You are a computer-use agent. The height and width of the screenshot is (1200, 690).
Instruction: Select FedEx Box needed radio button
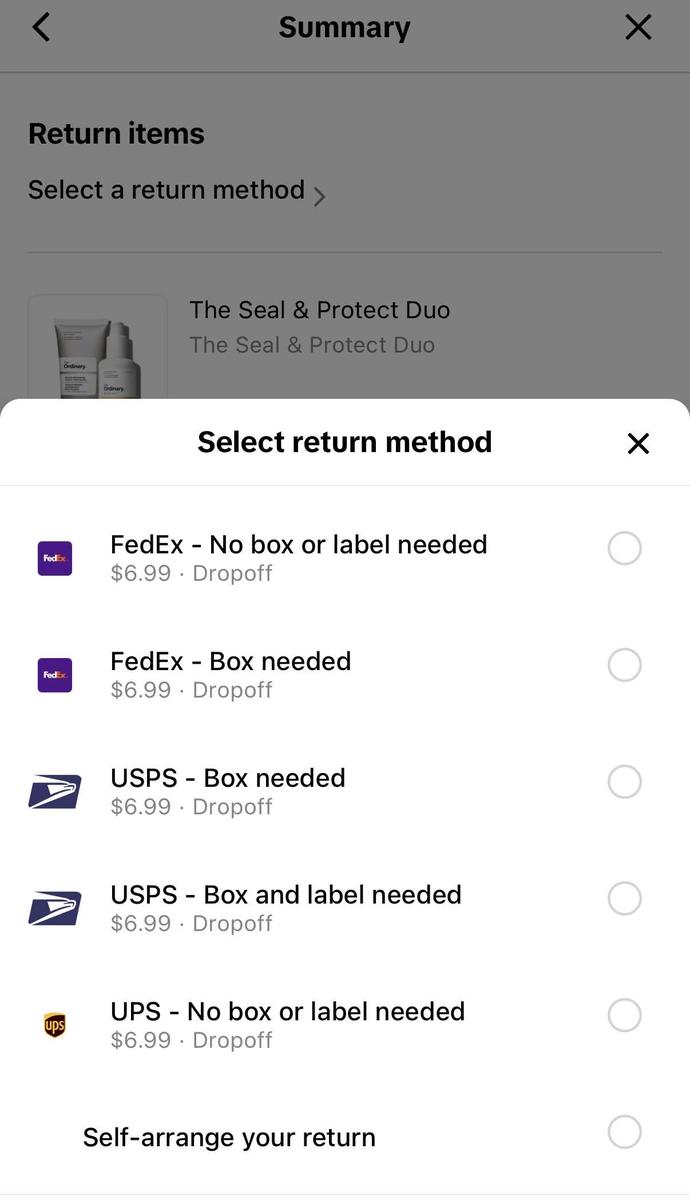pyautogui.click(x=624, y=665)
